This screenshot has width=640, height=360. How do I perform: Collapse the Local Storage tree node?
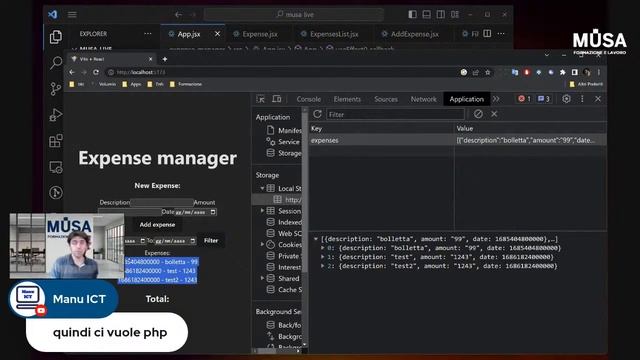(262, 188)
